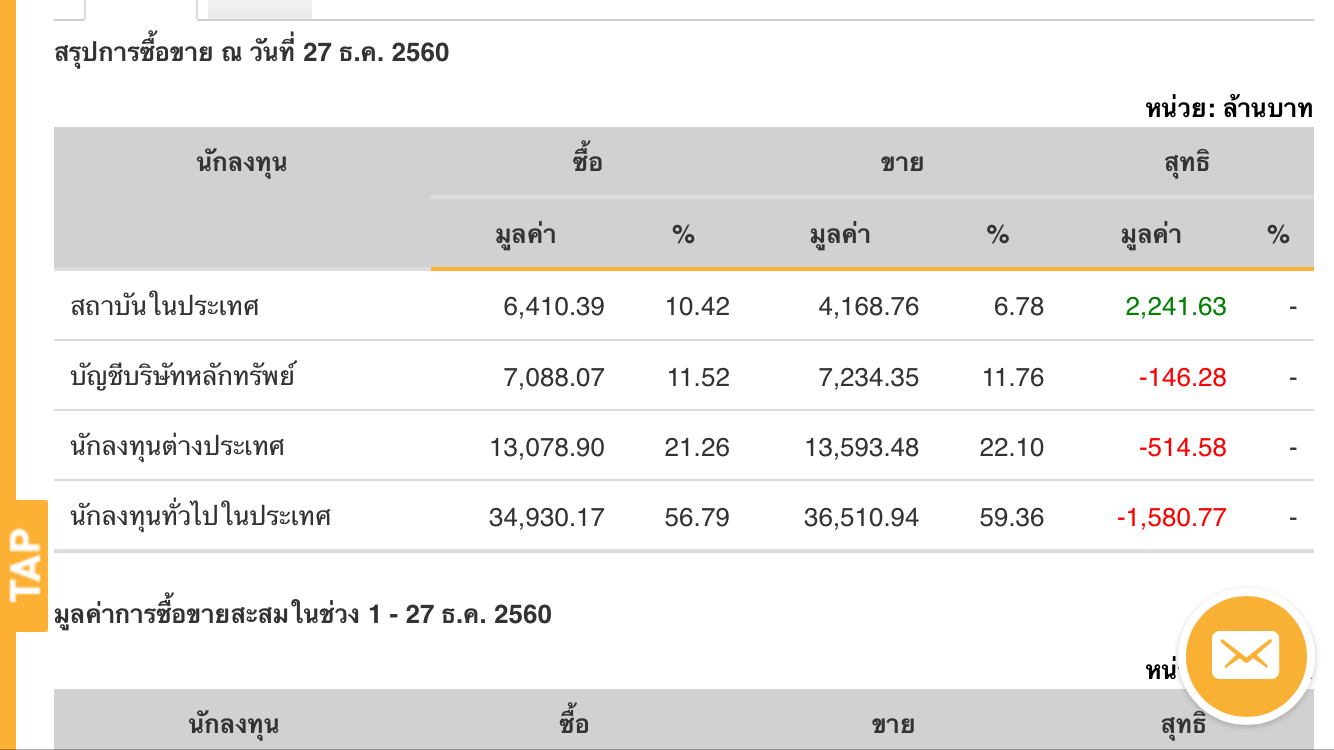The image size is (1334, 750).
Task: Click the สุทธิ column header in top table
Action: point(1187,162)
